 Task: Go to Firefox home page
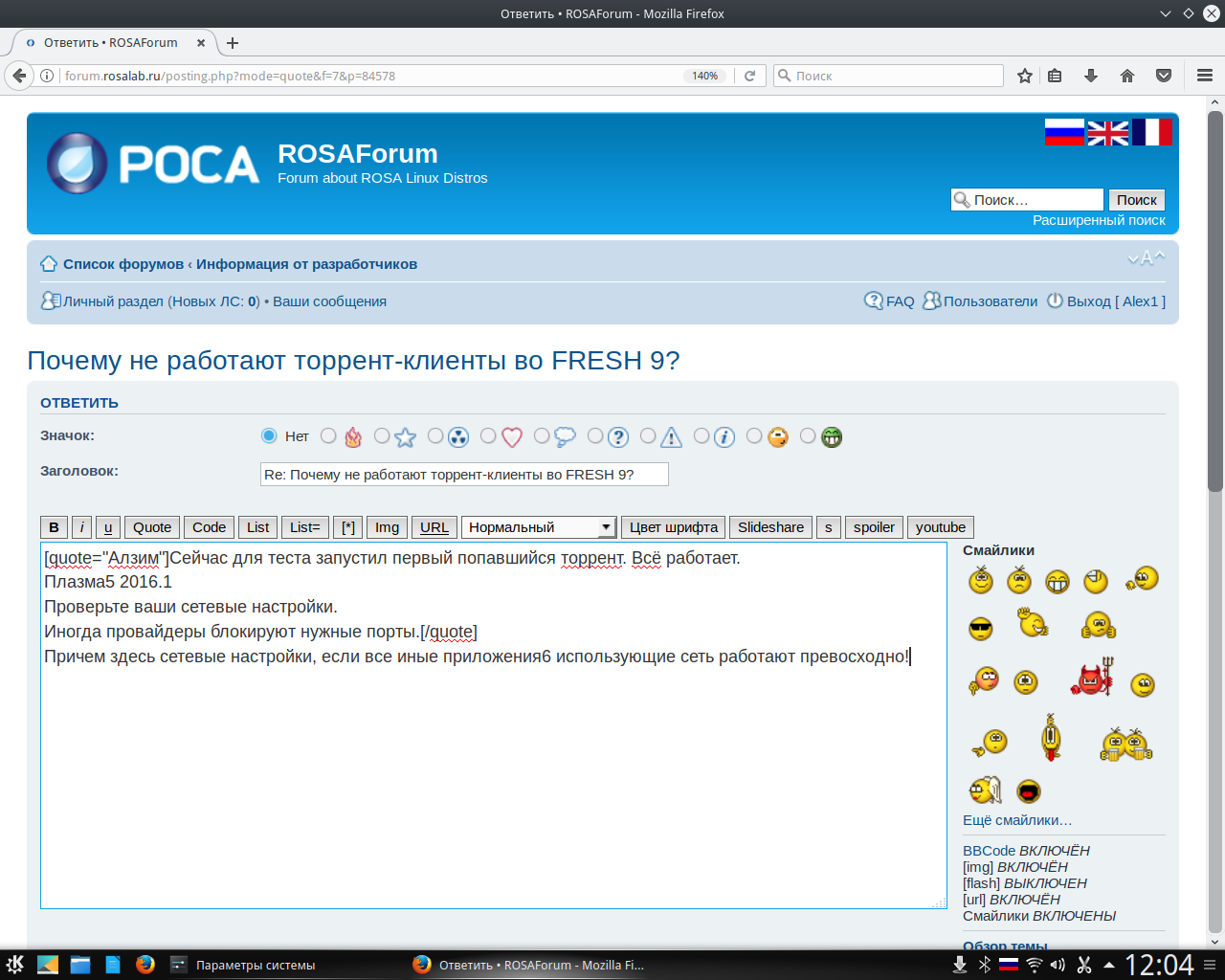pos(1127,76)
